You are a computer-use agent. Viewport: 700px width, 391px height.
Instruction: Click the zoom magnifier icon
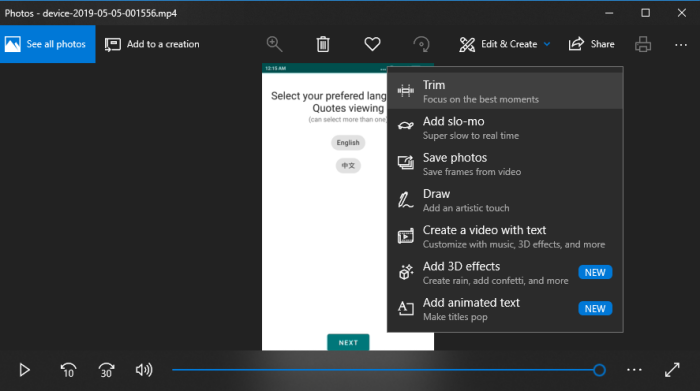pyautogui.click(x=274, y=44)
